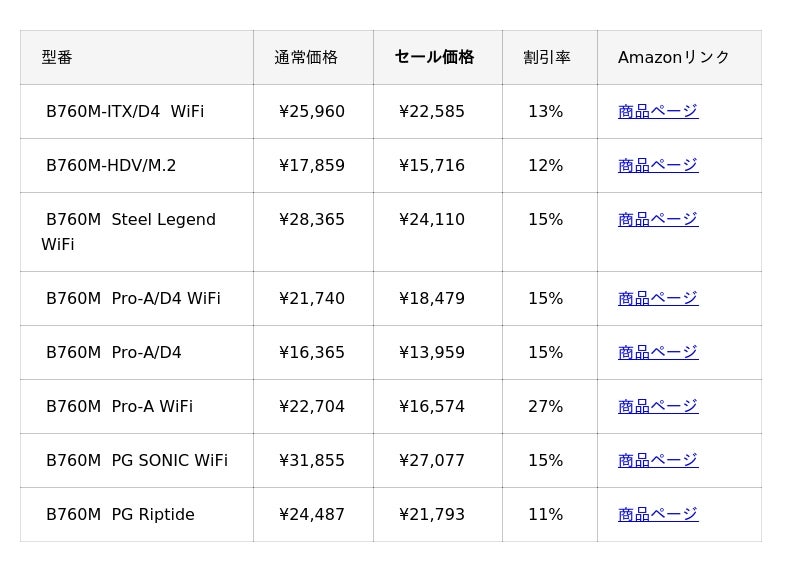Open 商品ページ link for B760M Pro-A/D4 WiFi
This screenshot has width=800, height=572.
[657, 298]
